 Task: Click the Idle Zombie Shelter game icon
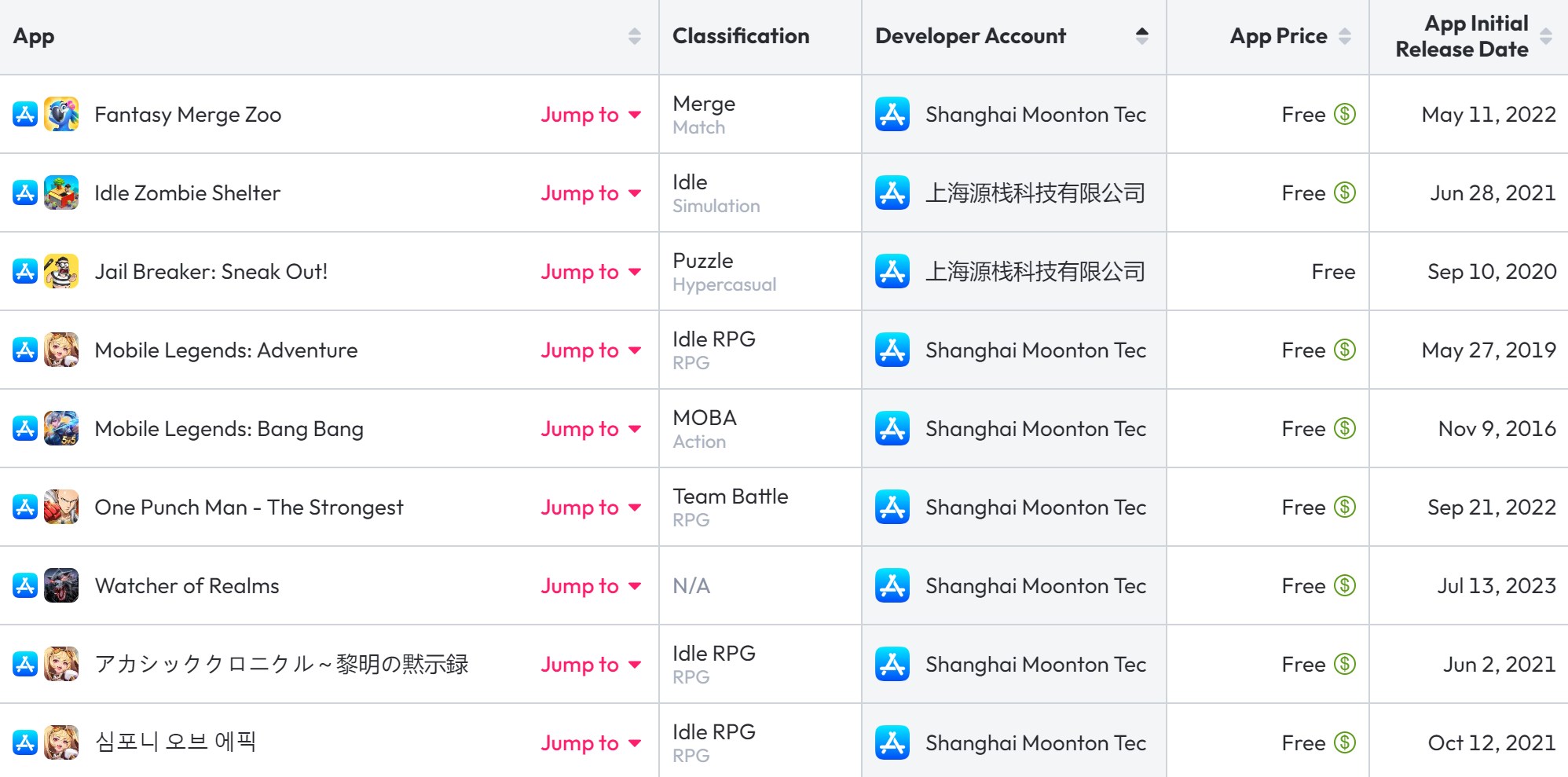tap(61, 192)
